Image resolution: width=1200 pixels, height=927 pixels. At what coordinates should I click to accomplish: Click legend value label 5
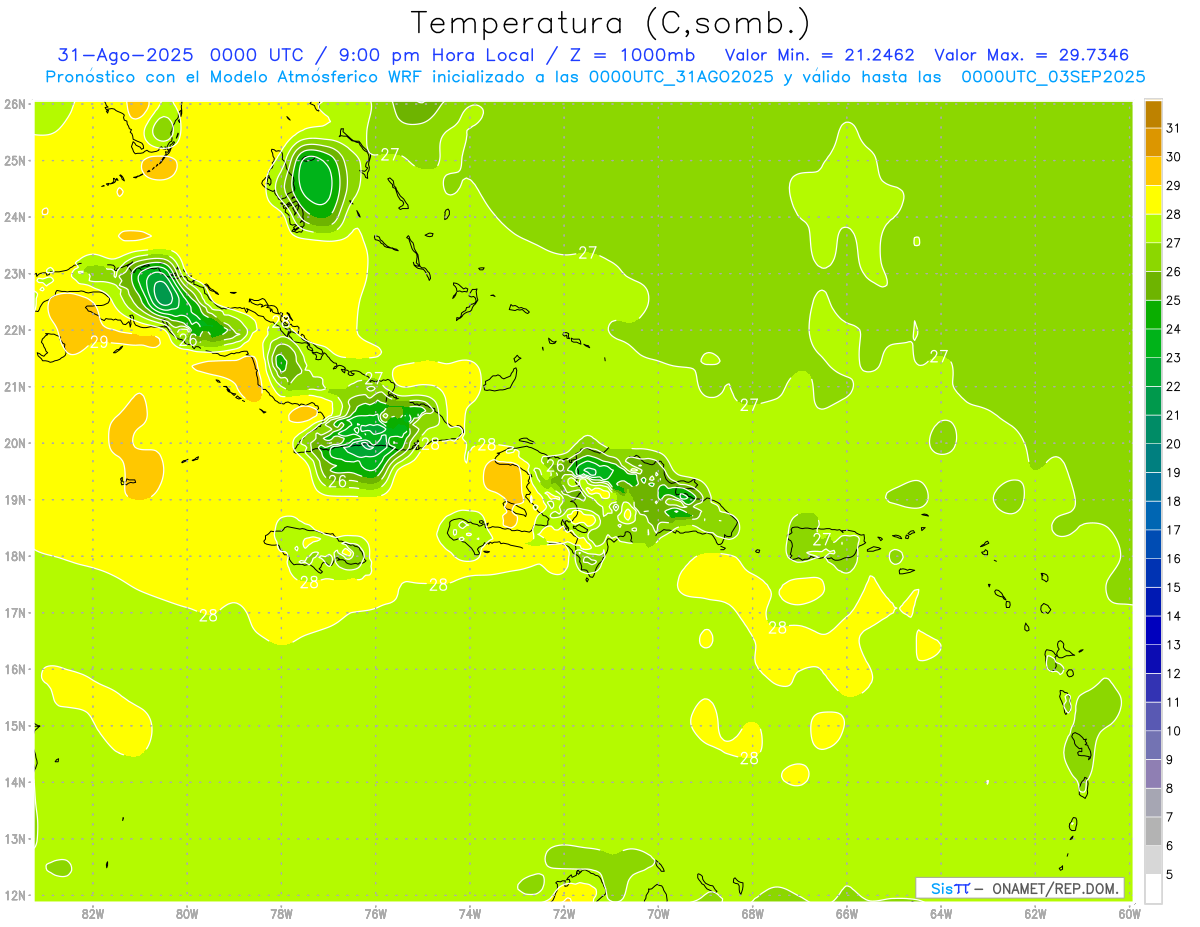tap(1170, 874)
